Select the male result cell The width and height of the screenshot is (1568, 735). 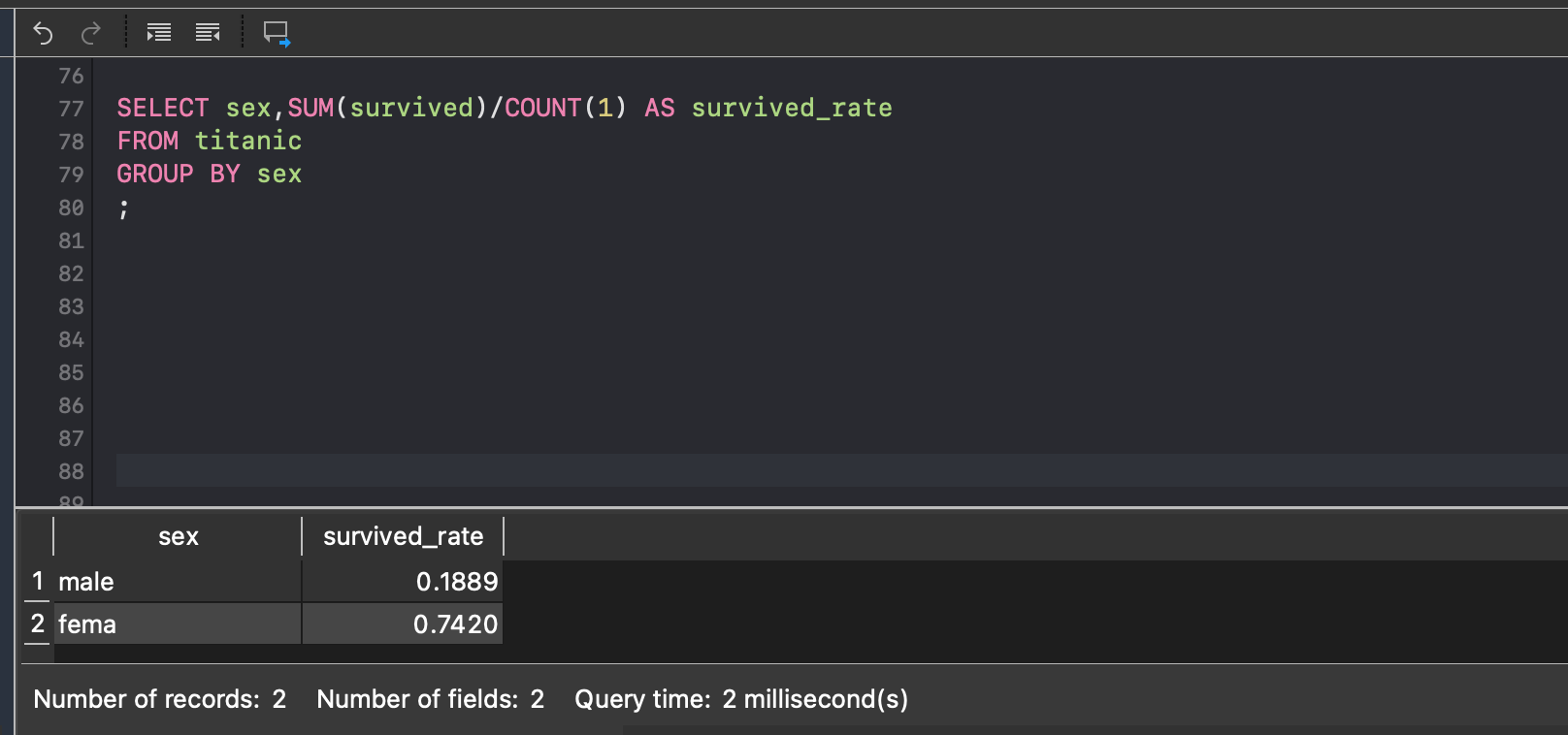click(x=178, y=582)
